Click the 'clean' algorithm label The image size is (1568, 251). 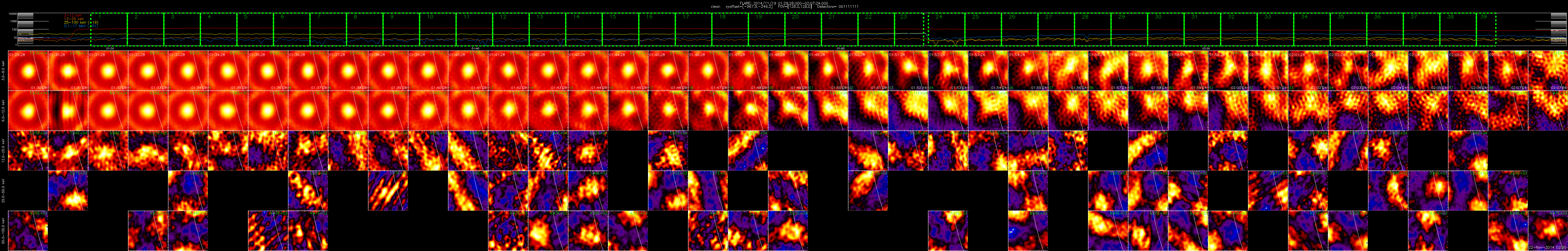[716, 6]
